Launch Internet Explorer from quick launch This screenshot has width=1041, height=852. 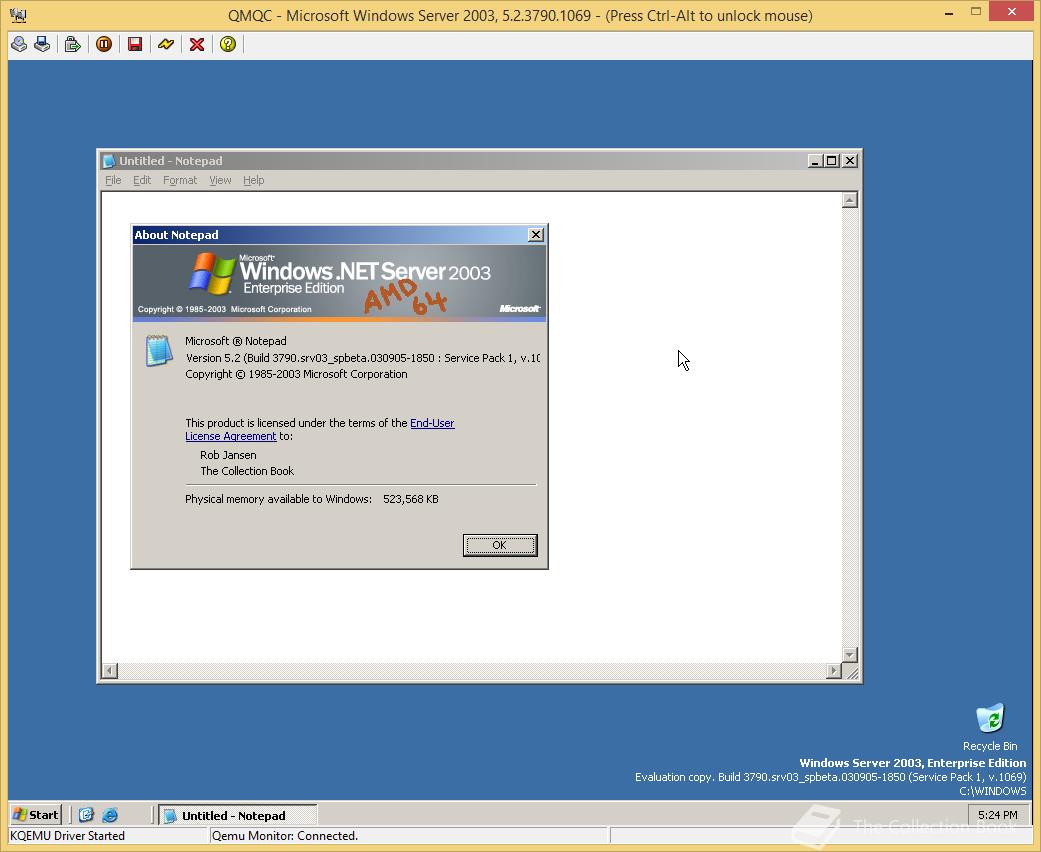110,815
